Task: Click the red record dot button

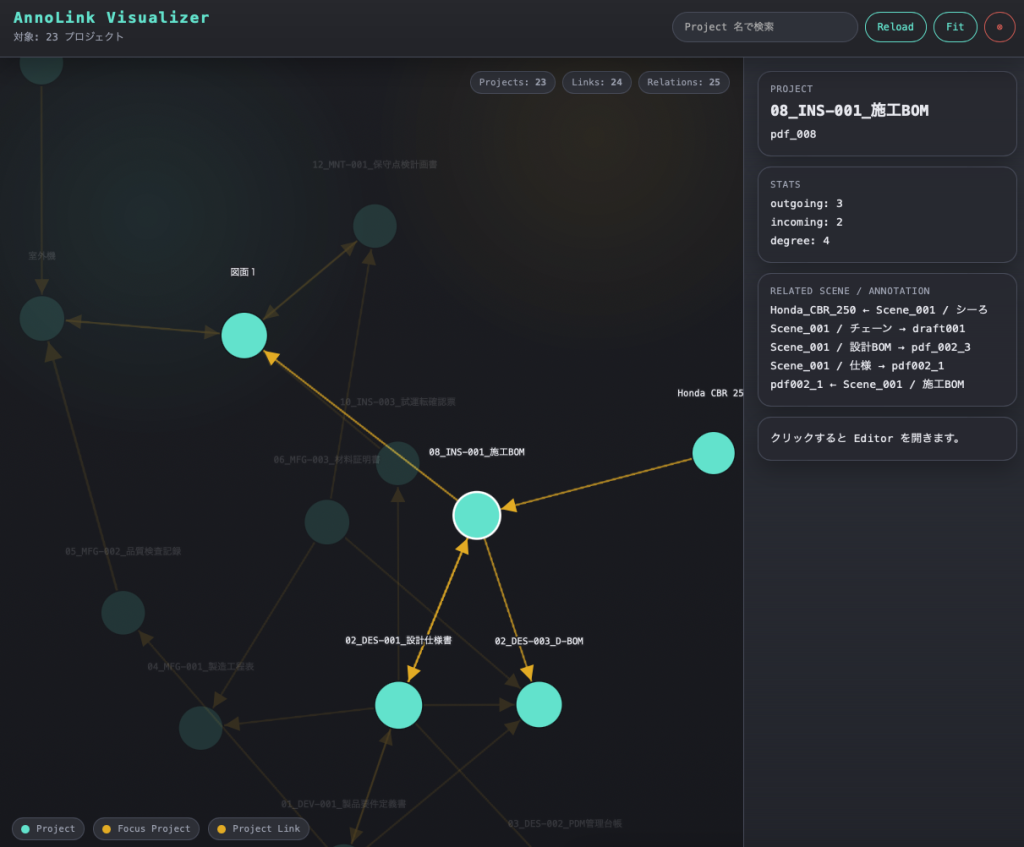Action: click(999, 27)
